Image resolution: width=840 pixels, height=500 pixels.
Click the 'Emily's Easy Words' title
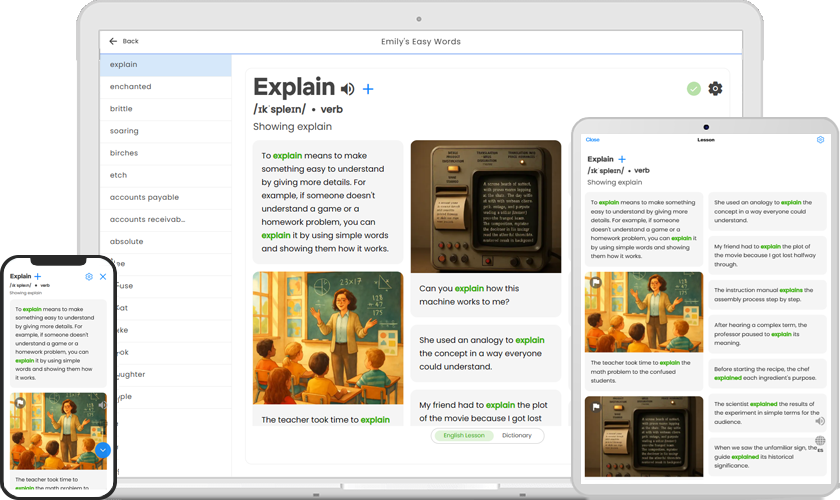(421, 41)
